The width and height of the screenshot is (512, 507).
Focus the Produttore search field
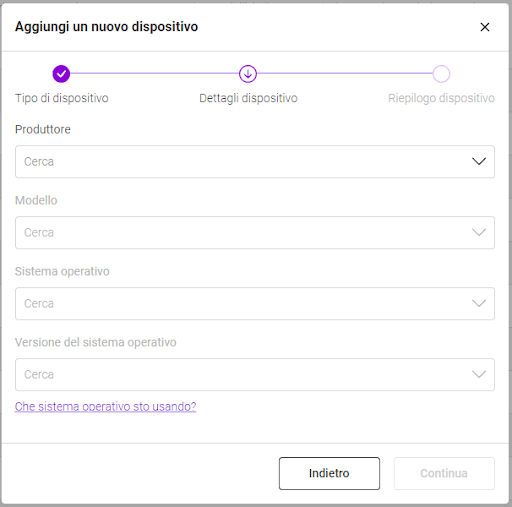click(255, 162)
